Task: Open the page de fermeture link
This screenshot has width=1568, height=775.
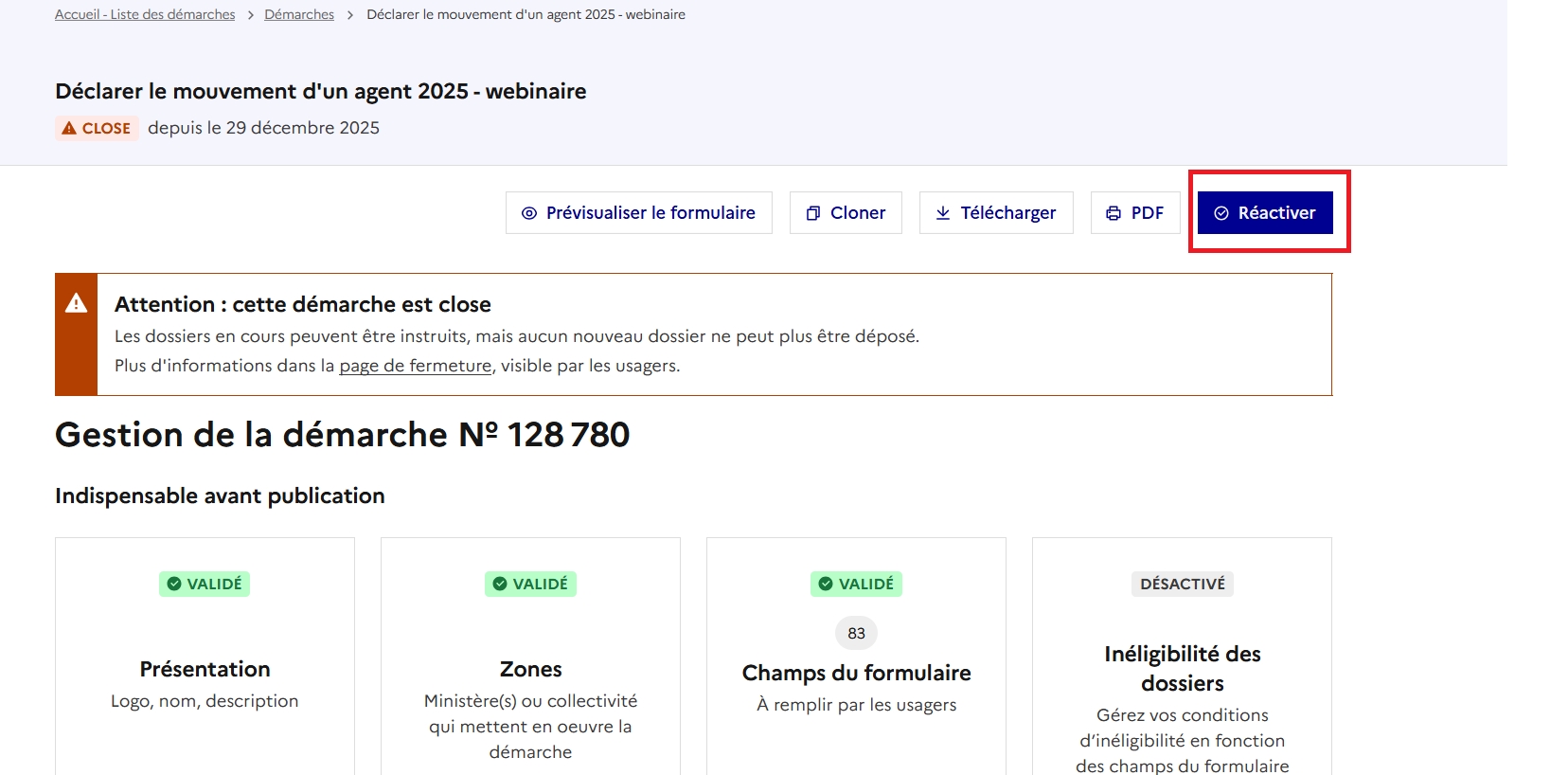Action: 415,366
